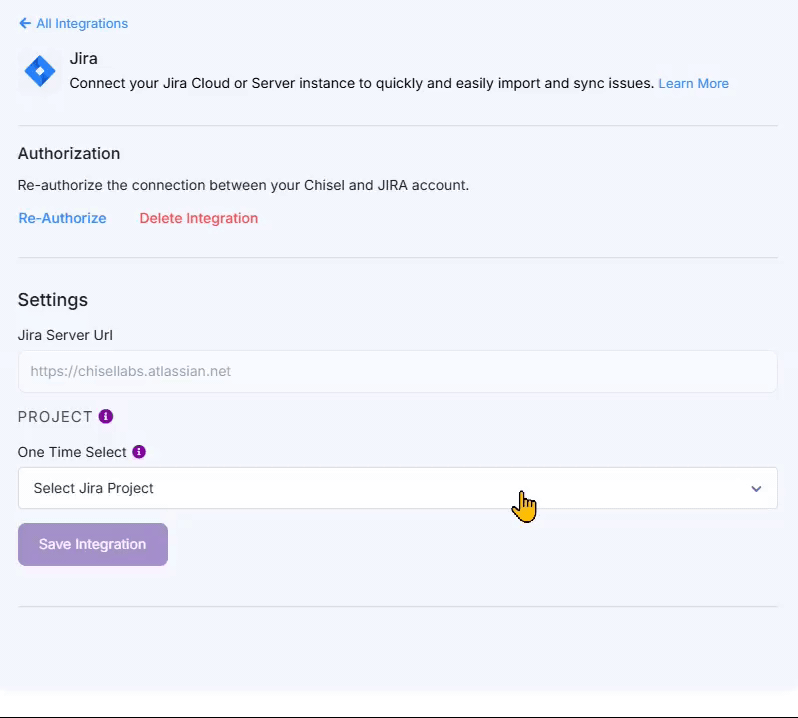This screenshot has width=798, height=718.
Task: Click the 'One Time Select' label
Action: [x=72, y=452]
